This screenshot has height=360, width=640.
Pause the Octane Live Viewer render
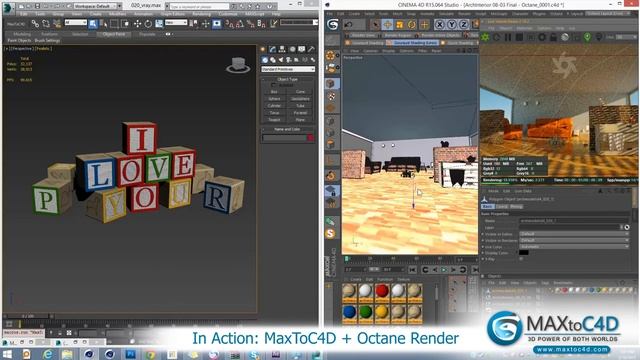pos(508,37)
